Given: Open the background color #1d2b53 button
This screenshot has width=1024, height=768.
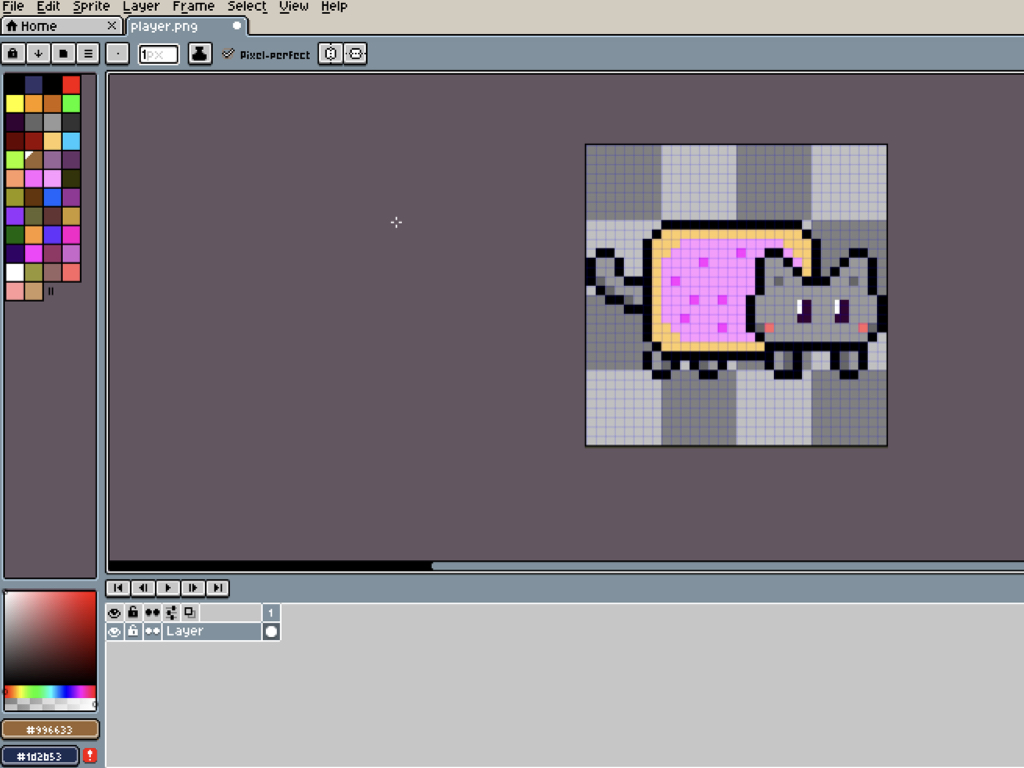Looking at the screenshot, I should click(x=40, y=756).
